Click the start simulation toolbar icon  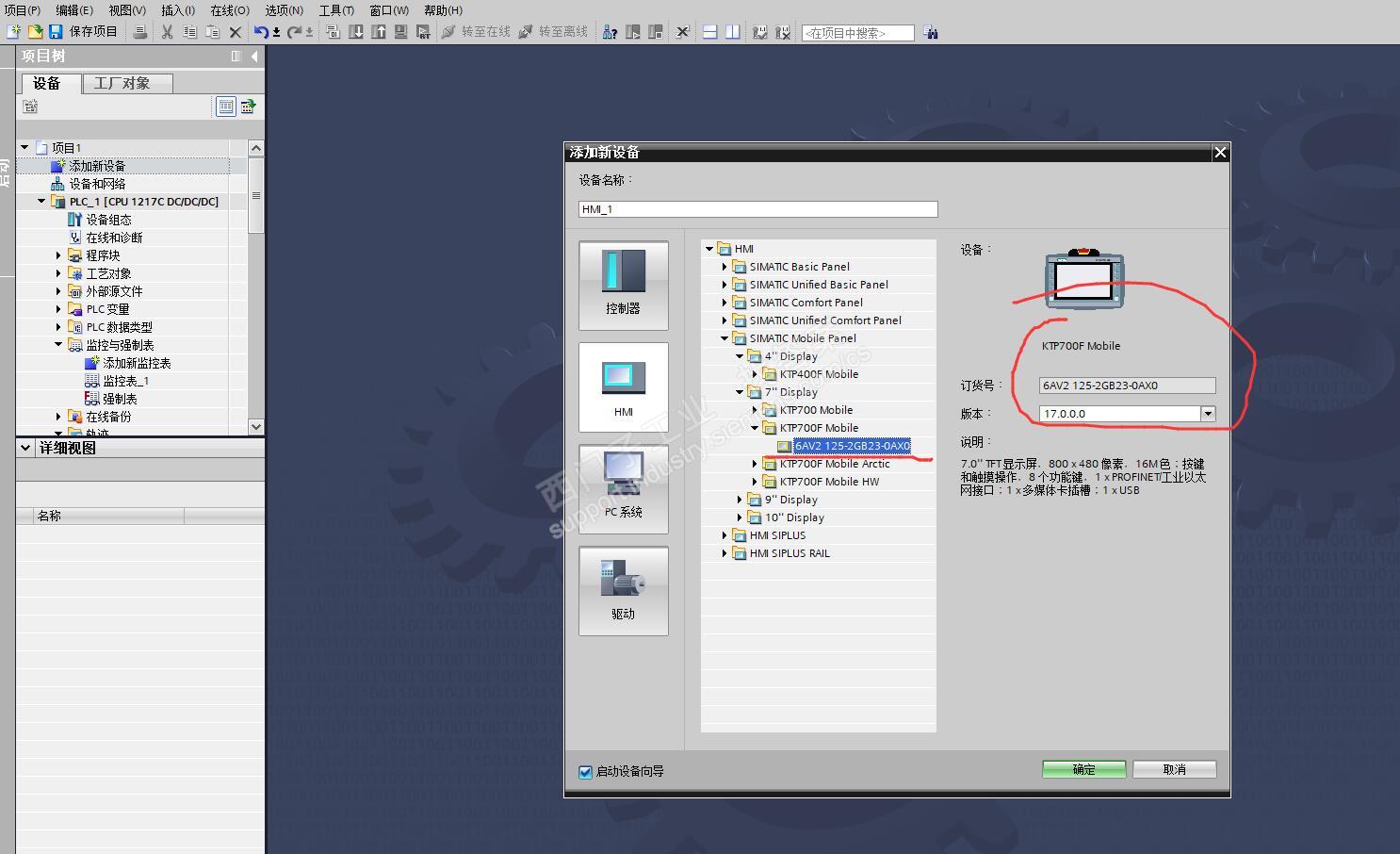(400, 32)
